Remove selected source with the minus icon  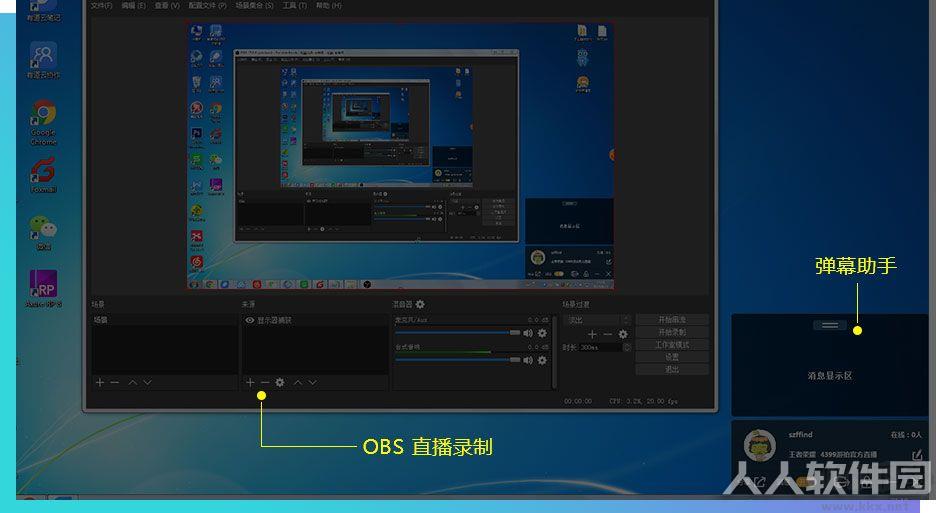pos(264,382)
